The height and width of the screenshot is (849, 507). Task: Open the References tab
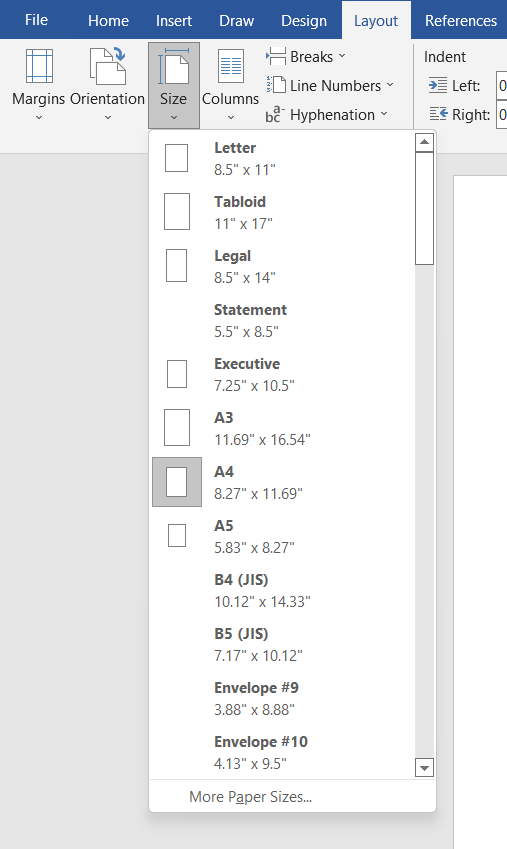point(460,21)
